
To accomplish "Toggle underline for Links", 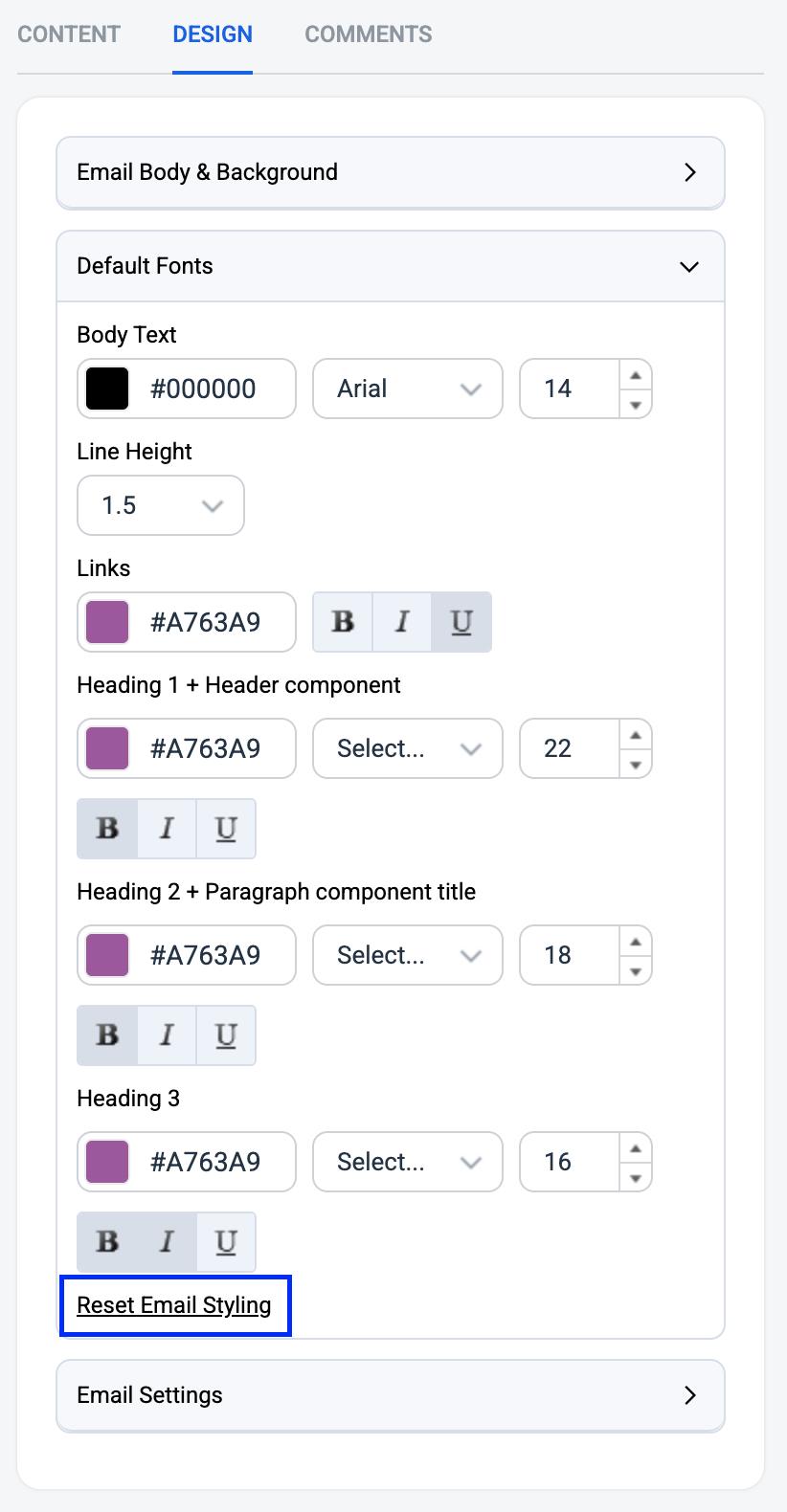I will (461, 622).
